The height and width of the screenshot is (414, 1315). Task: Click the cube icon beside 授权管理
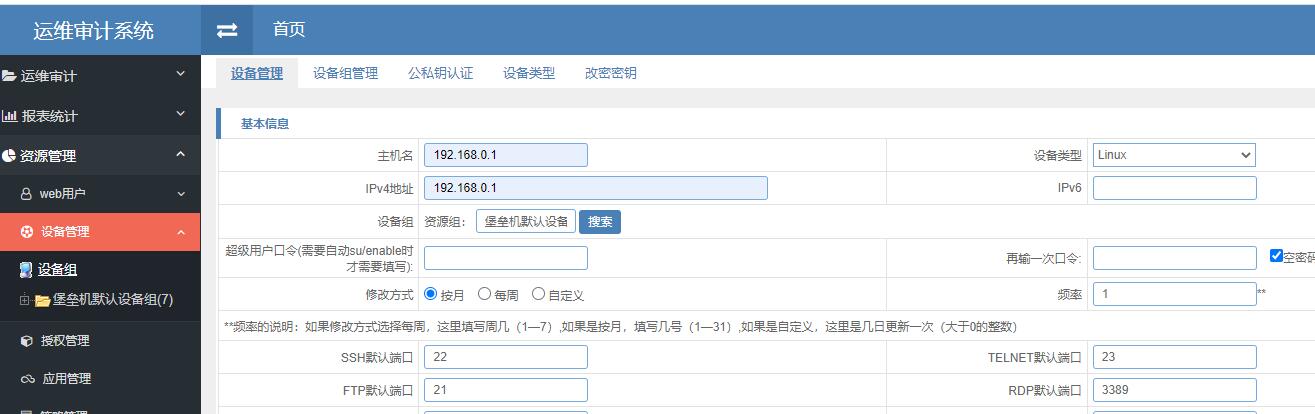[x=26, y=341]
